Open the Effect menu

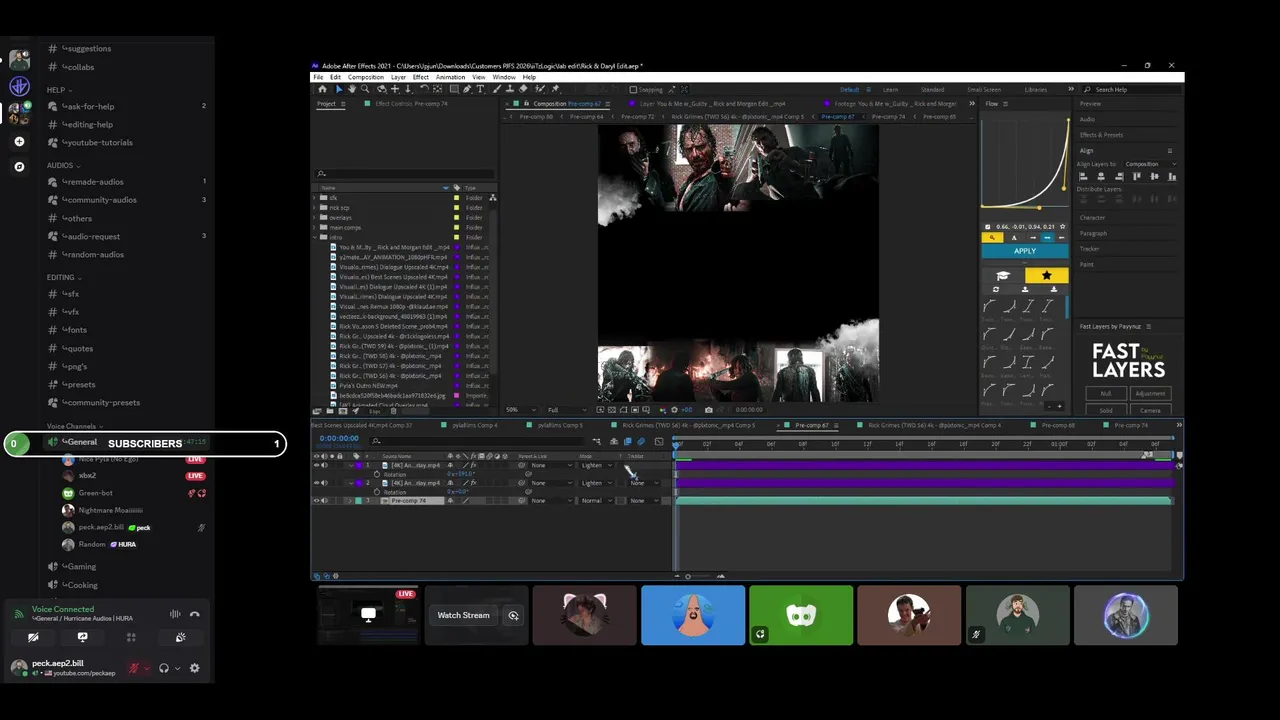coord(421,77)
